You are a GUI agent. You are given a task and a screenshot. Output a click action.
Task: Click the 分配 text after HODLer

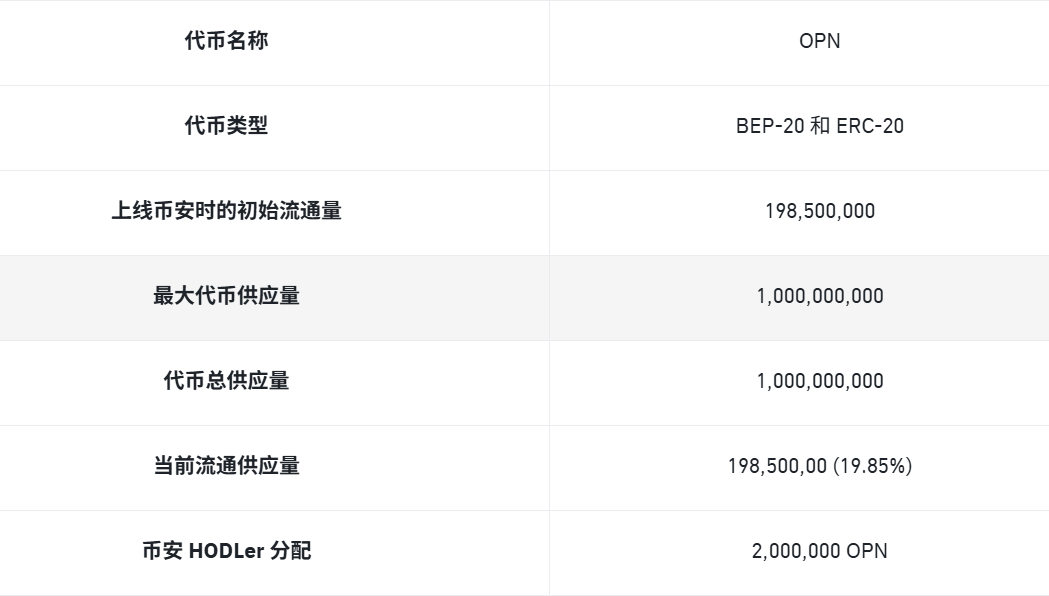pos(291,551)
